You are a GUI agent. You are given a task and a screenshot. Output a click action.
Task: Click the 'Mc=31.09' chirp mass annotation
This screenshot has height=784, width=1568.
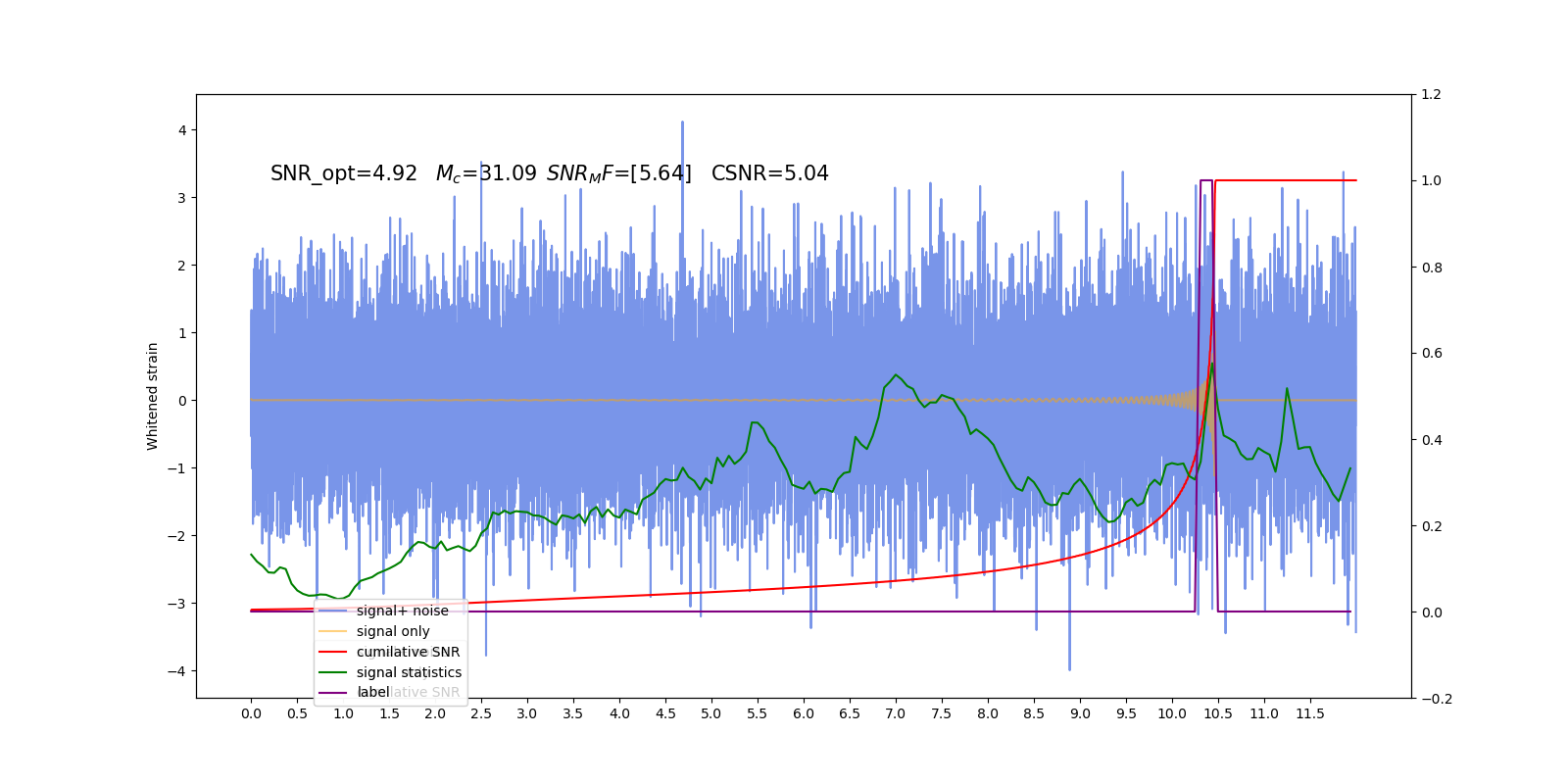tap(486, 173)
